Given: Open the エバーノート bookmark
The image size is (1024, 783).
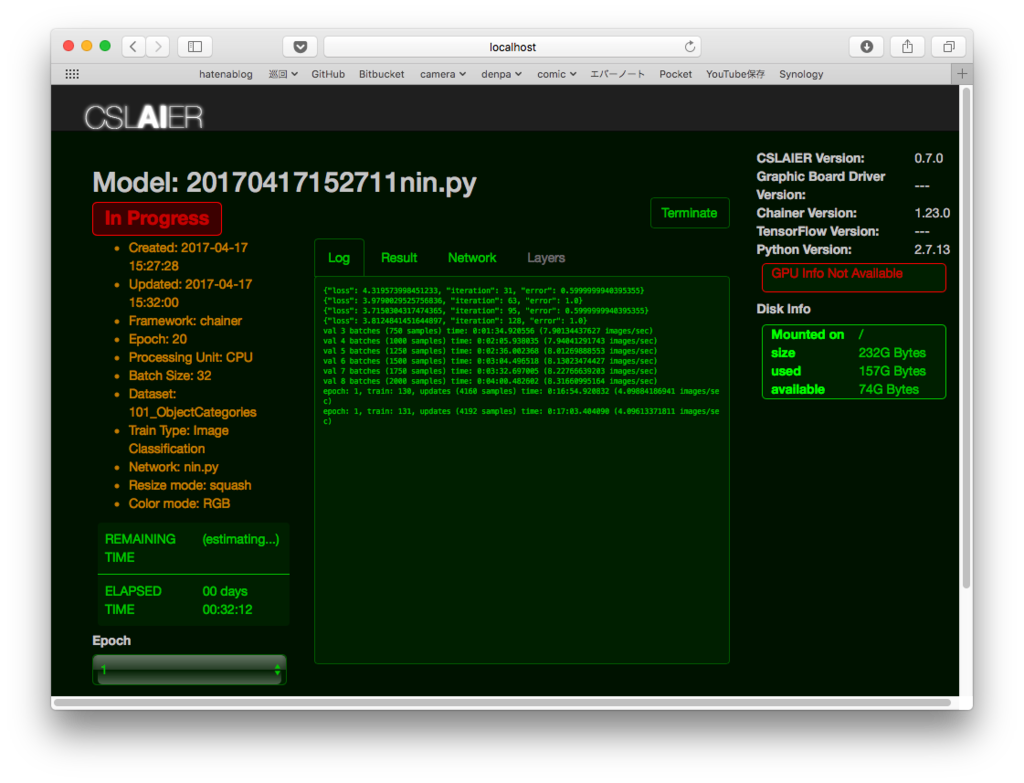Looking at the screenshot, I should click(617, 74).
